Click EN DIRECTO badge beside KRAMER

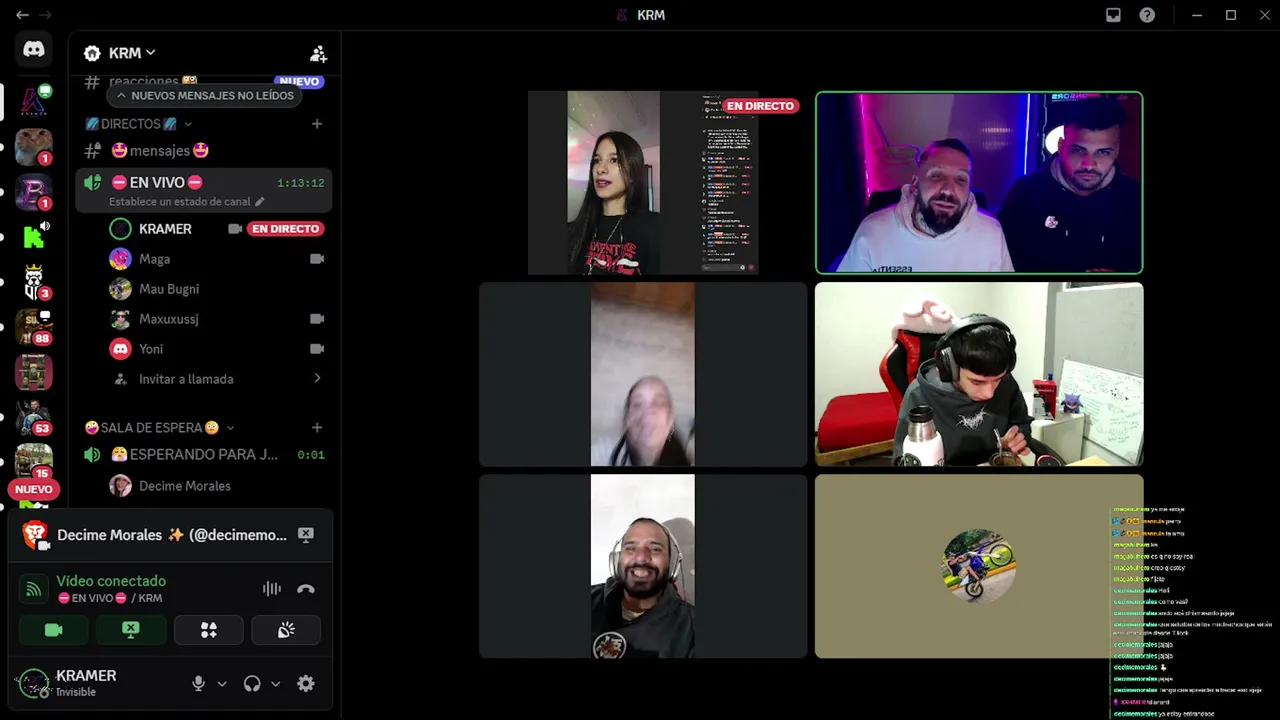tap(286, 229)
